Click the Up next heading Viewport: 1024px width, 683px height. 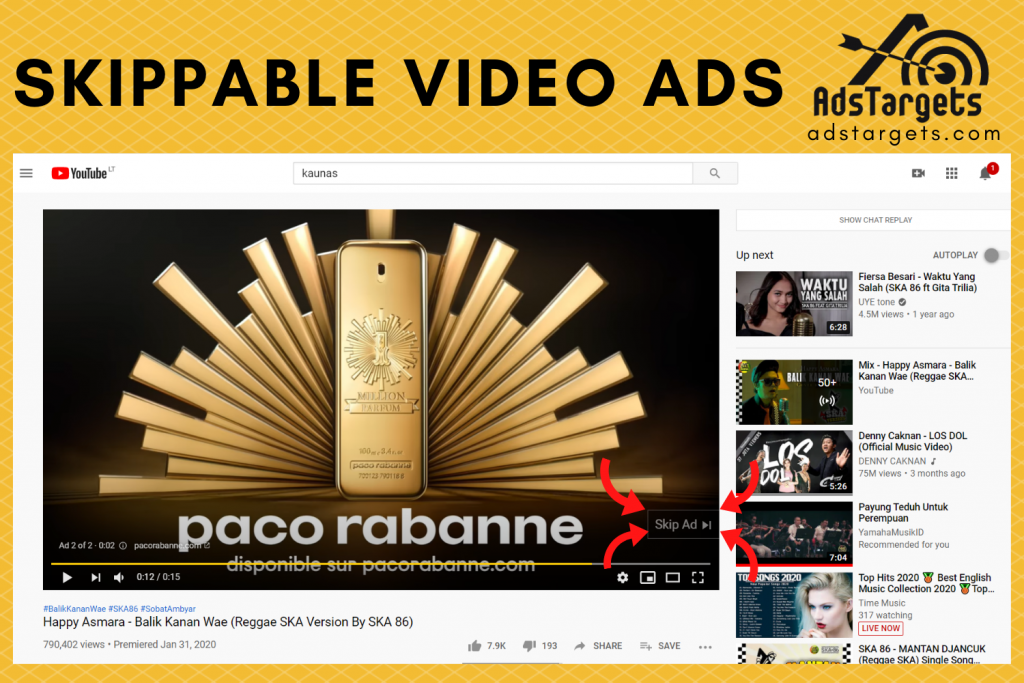pyautogui.click(x=754, y=255)
